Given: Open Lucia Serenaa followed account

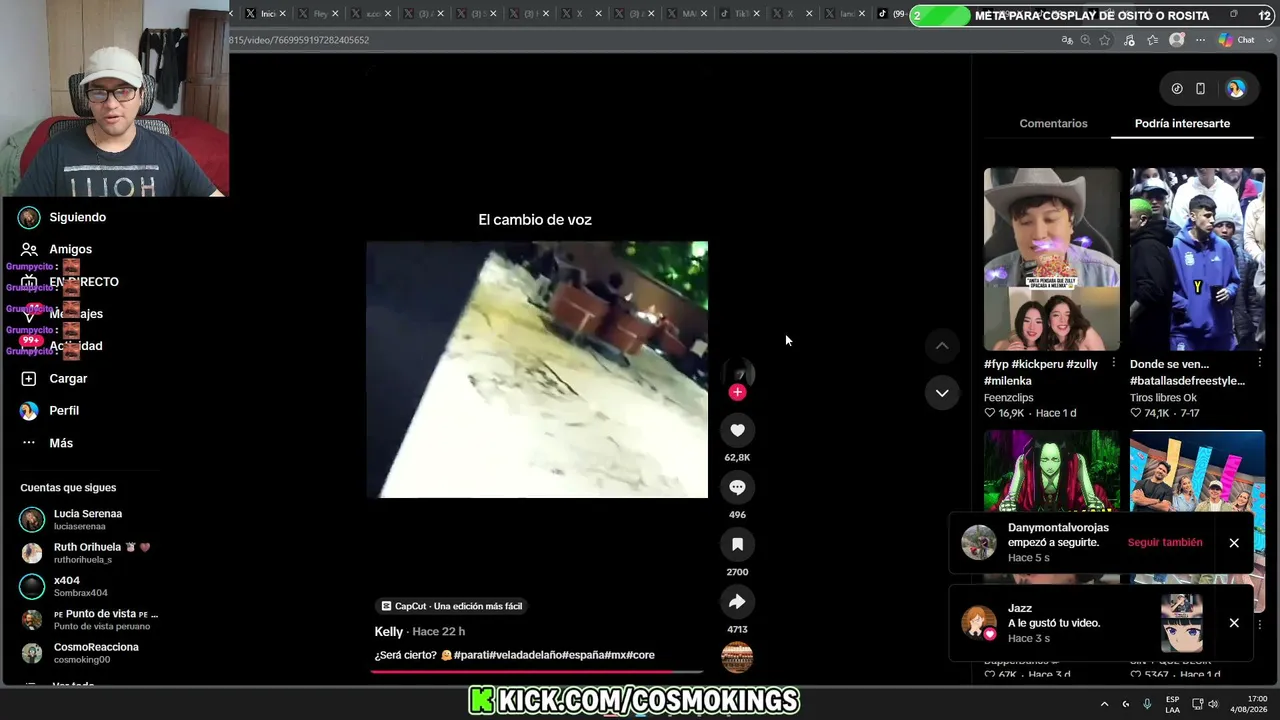Looking at the screenshot, I should click(88, 519).
